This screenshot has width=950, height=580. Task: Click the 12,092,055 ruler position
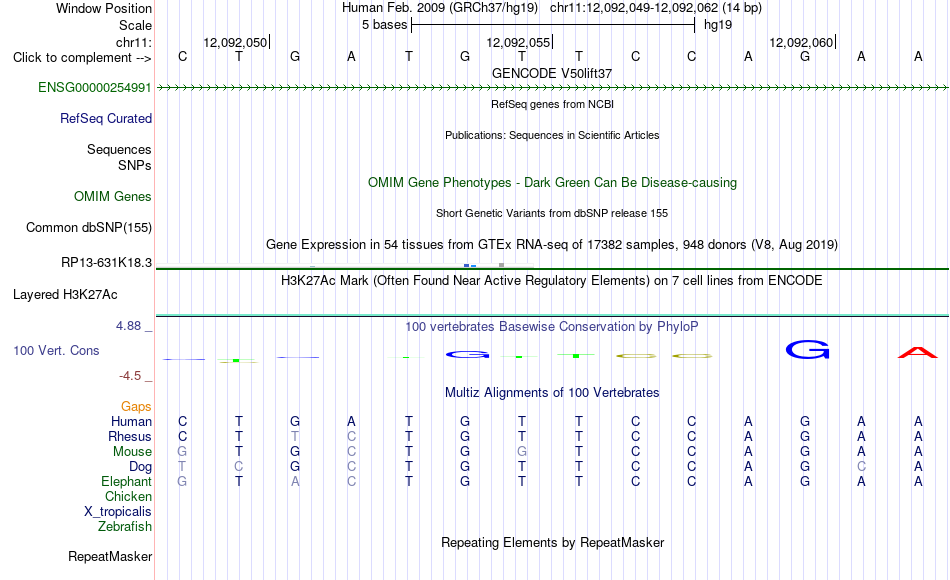click(518, 42)
